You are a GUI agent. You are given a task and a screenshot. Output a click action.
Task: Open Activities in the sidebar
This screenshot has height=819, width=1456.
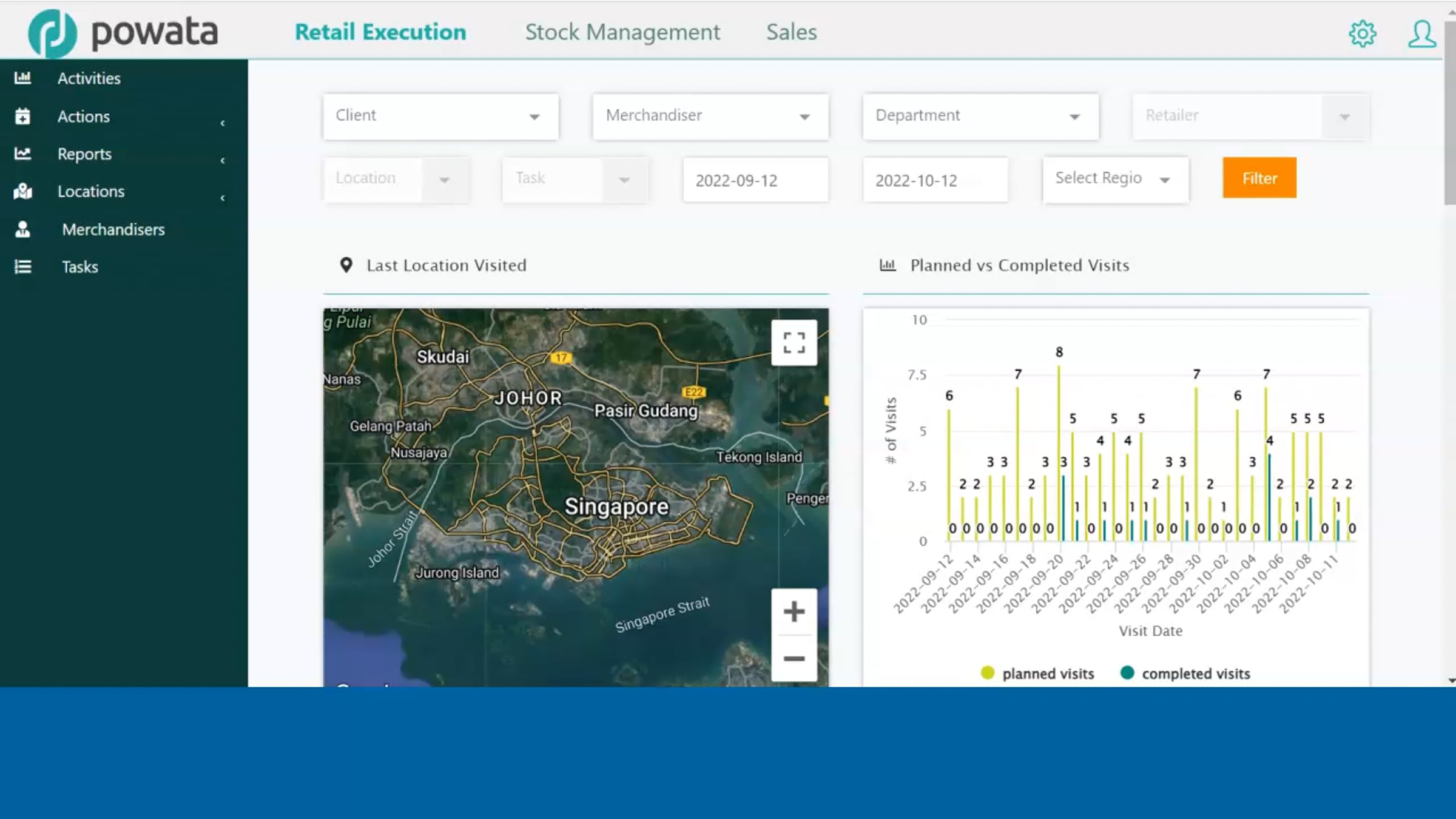click(89, 78)
